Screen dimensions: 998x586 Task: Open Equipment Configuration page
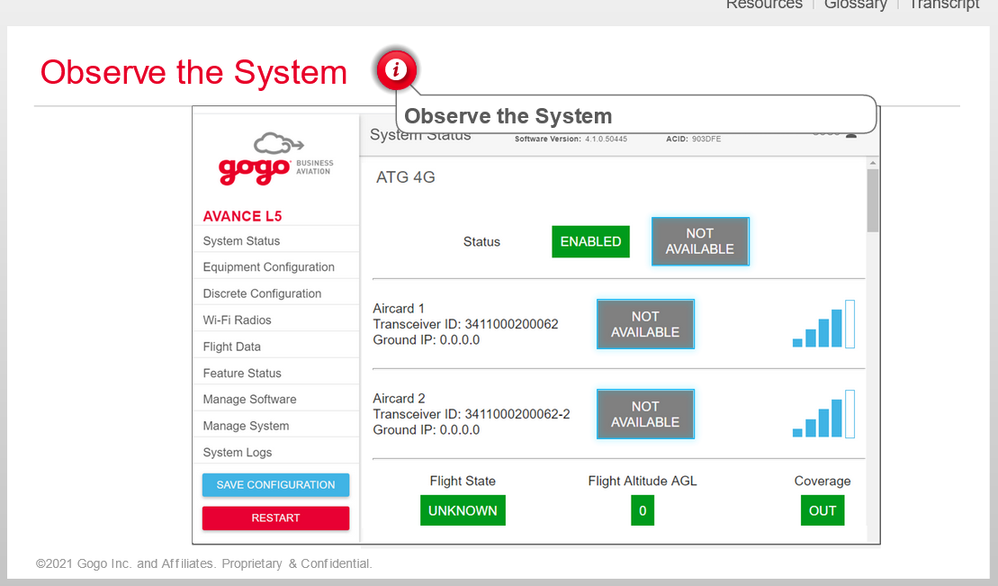268,267
